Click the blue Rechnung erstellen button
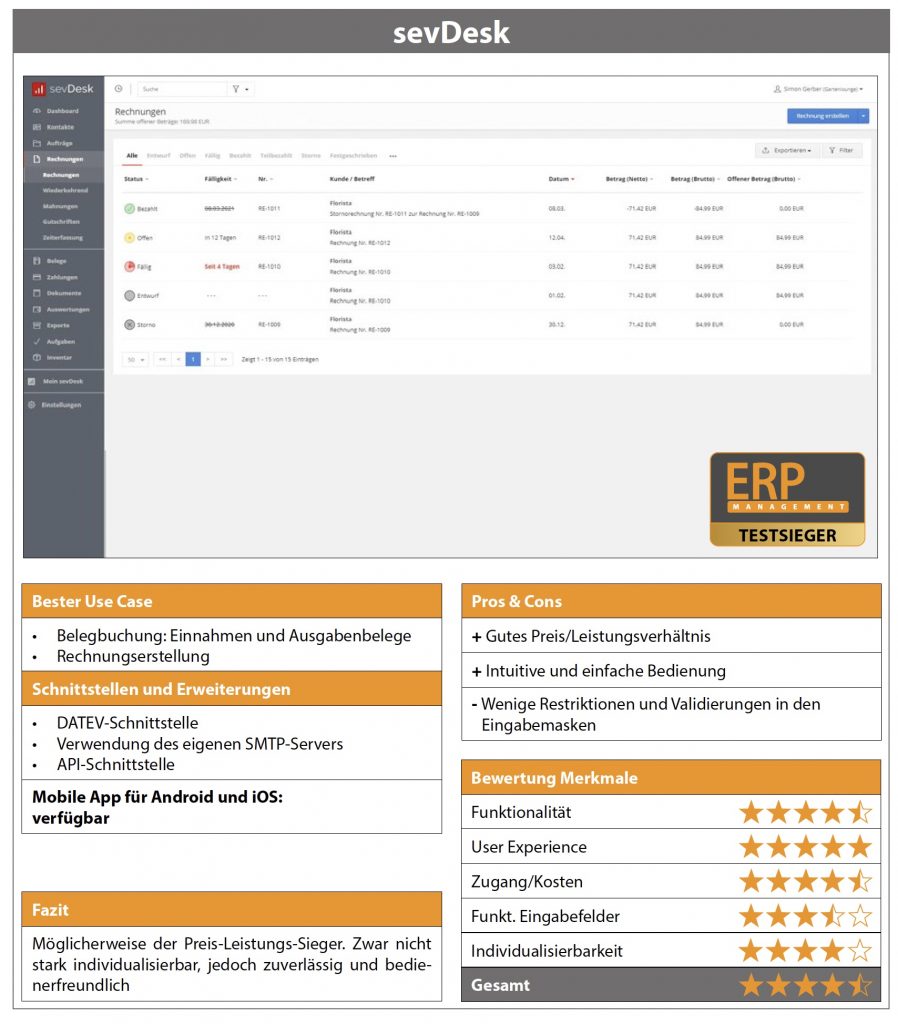Viewport: 898px width, 1024px height. click(822, 116)
